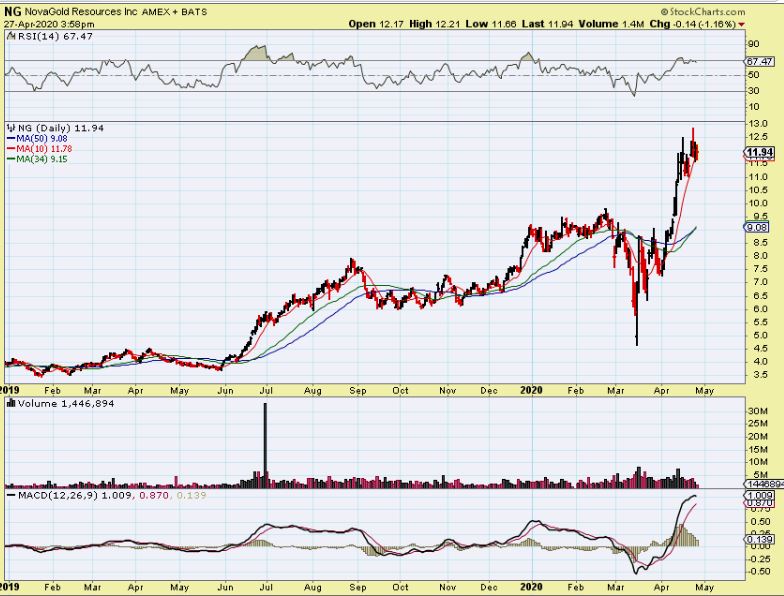Viewport: 784px width, 596px height.
Task: Click the AMEX + BATS exchange label
Action: pyautogui.click(x=174, y=12)
